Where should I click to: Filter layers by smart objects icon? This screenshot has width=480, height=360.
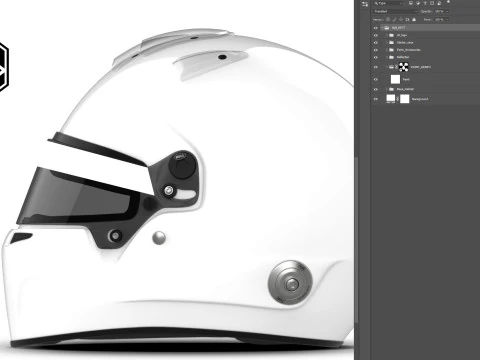[x=439, y=3]
